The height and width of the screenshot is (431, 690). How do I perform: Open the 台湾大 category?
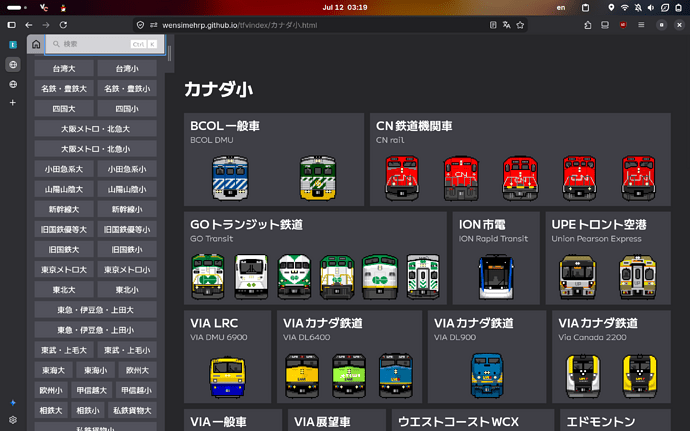64,69
